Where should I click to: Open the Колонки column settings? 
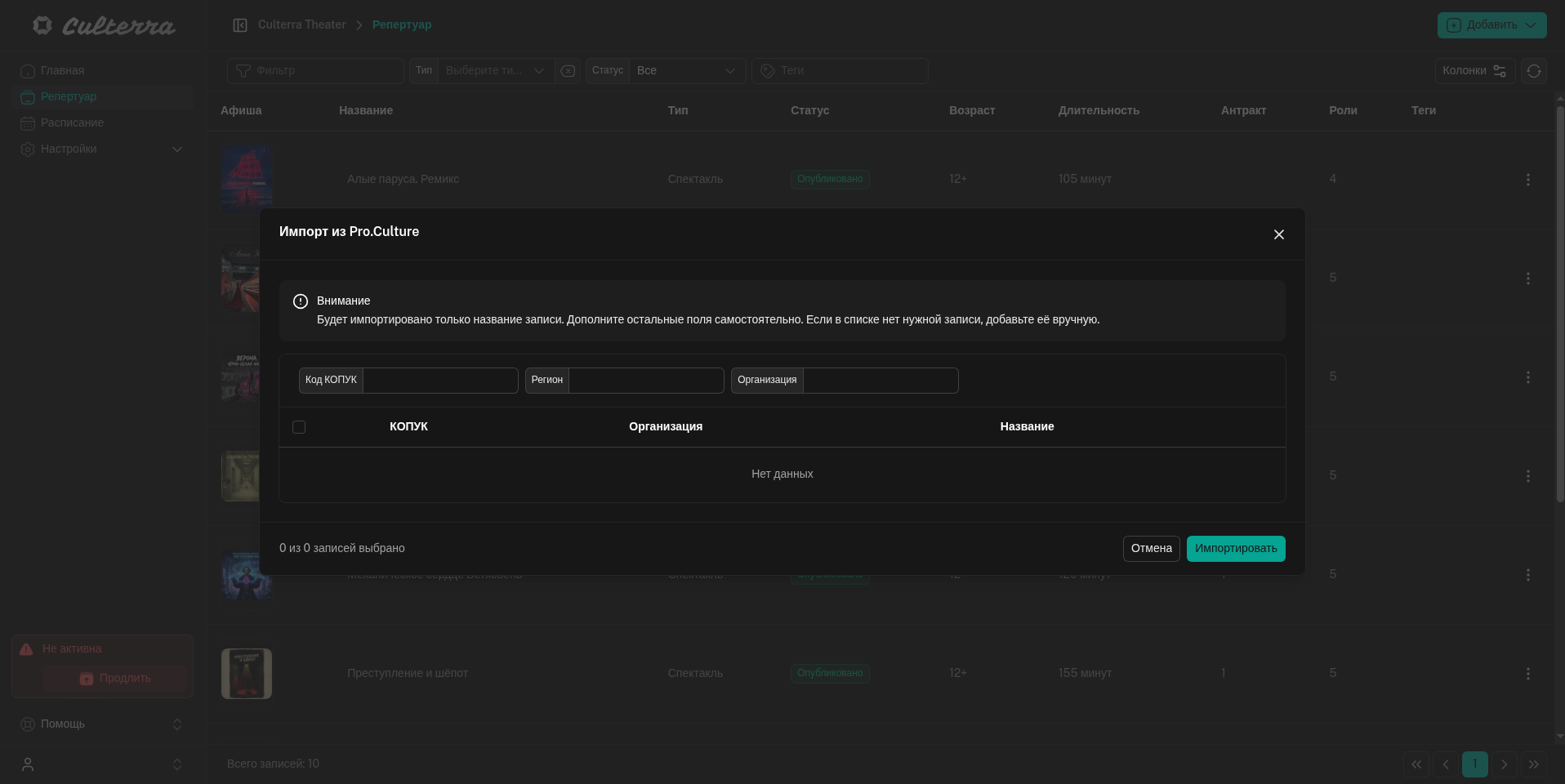tap(1474, 71)
